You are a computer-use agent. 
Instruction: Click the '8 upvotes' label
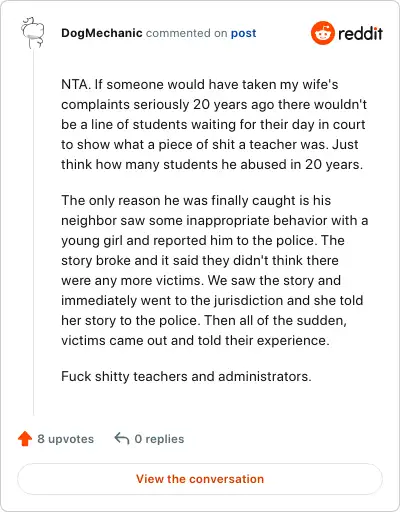pos(66,439)
